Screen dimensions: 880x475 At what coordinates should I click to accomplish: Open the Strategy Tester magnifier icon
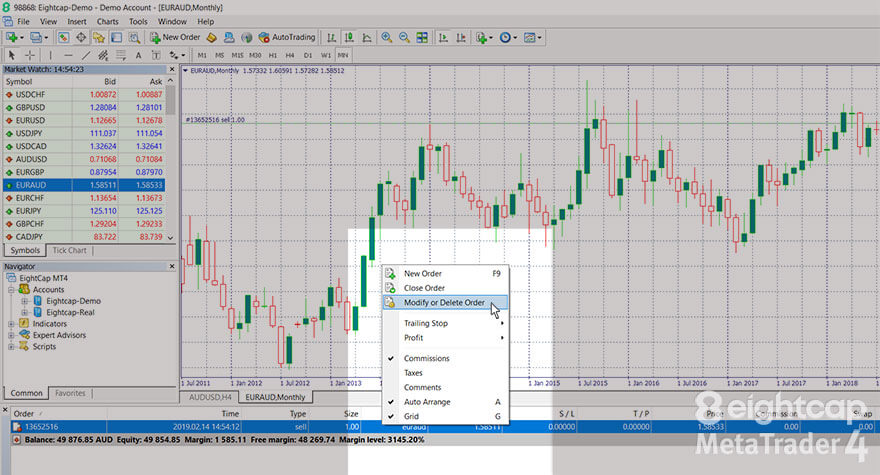(134, 38)
